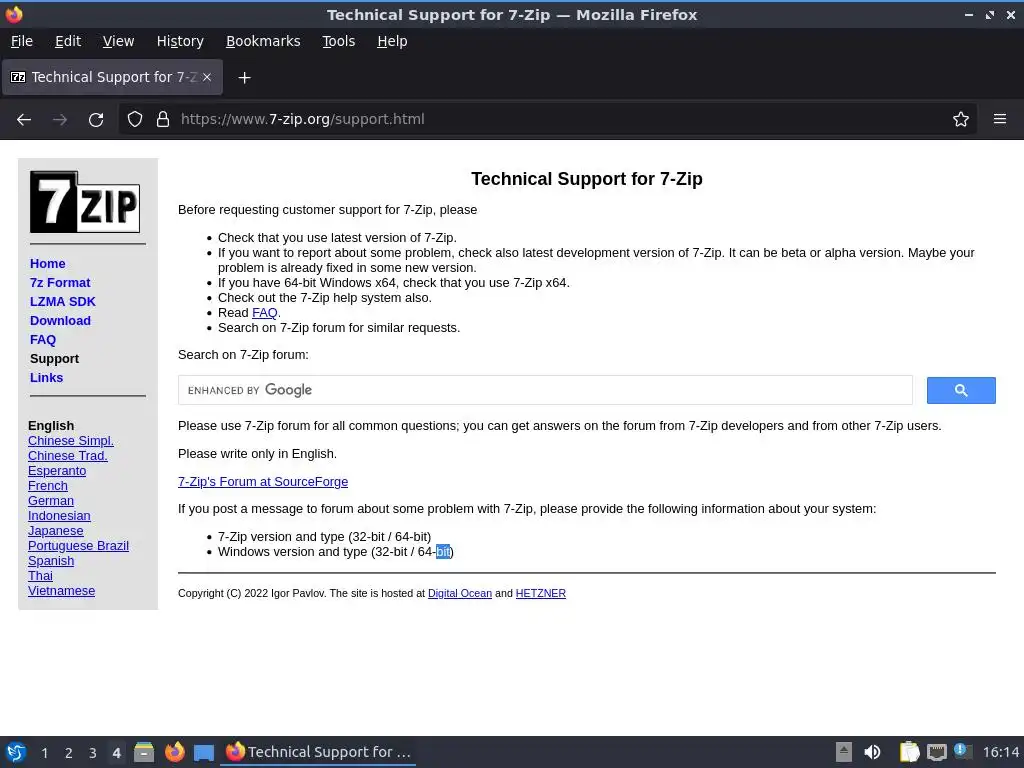Click the removable media tray icon
The image size is (1024, 768).
(844, 752)
